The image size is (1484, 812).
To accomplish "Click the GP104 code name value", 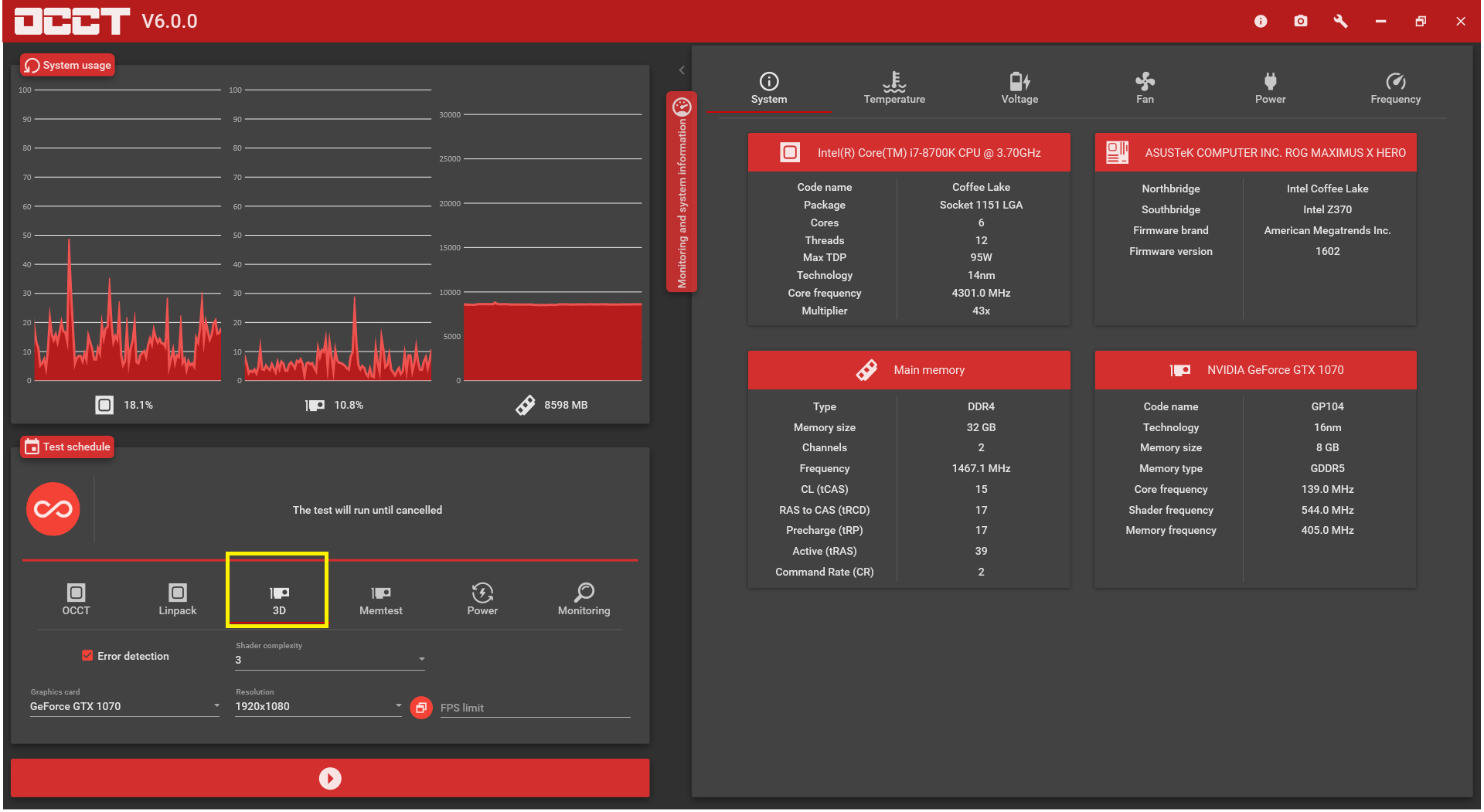I will pyautogui.click(x=1327, y=406).
